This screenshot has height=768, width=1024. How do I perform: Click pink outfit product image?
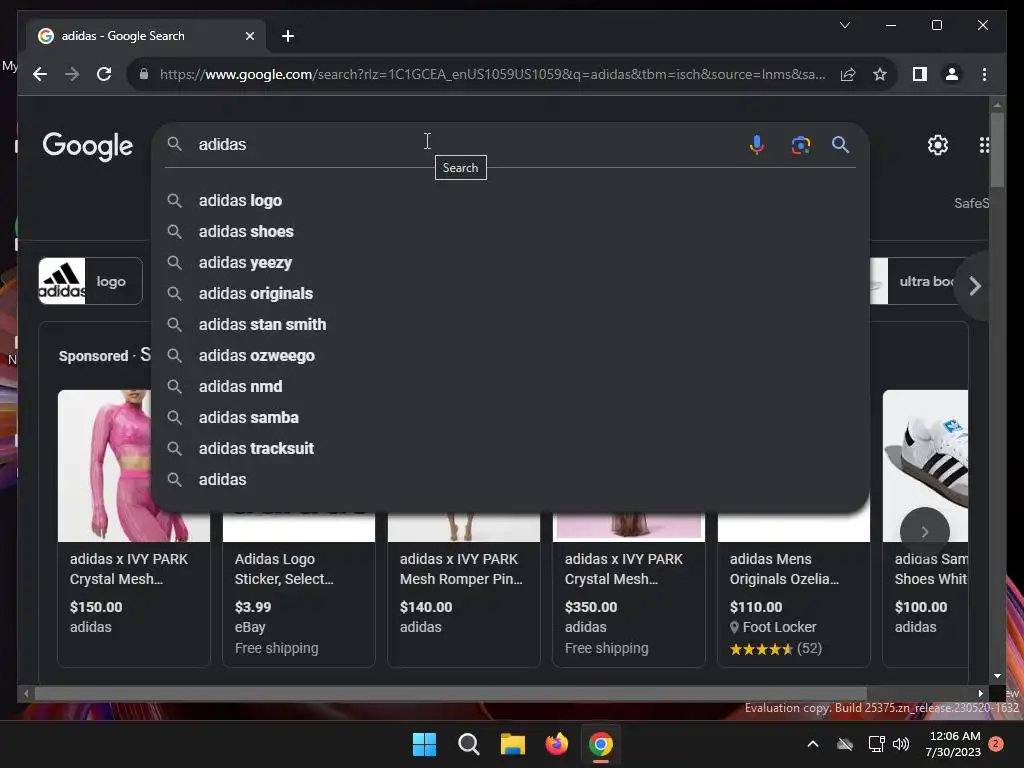104,466
